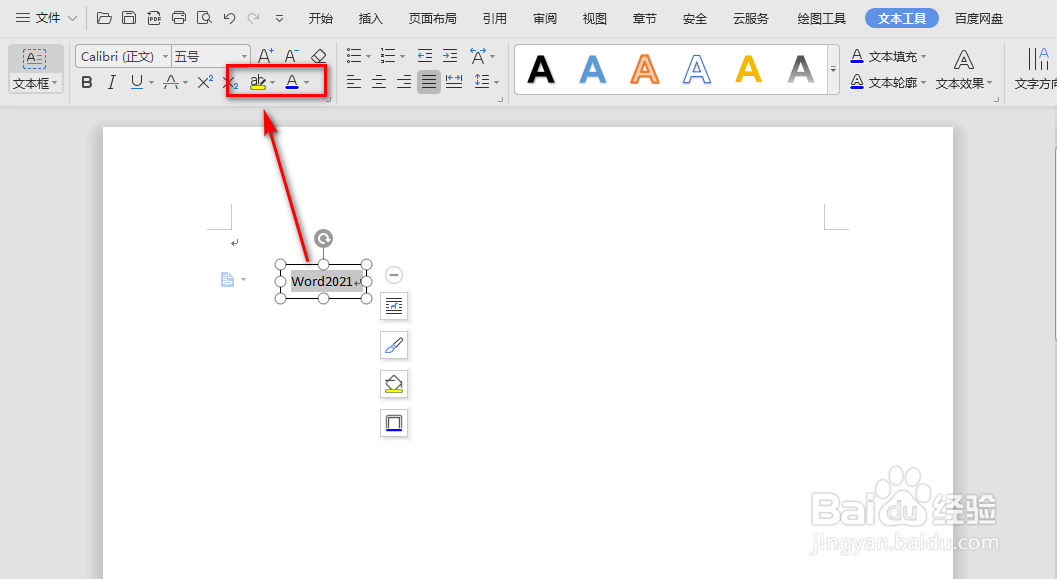Click the font color swatch
Screen dimensions: 1057x579
[x=290, y=82]
